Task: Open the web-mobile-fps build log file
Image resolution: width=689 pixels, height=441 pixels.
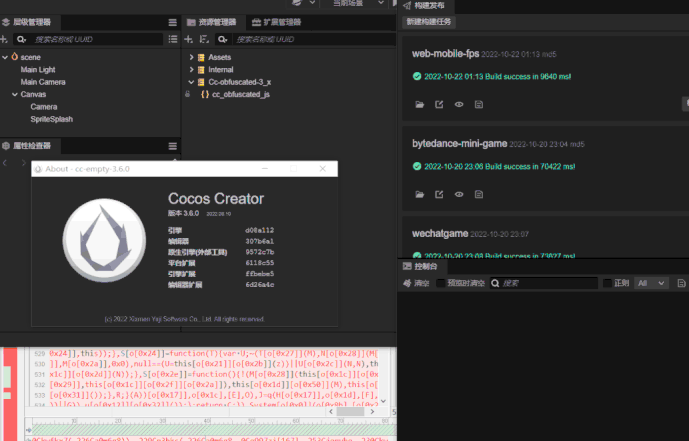Action: pyautogui.click(x=479, y=105)
